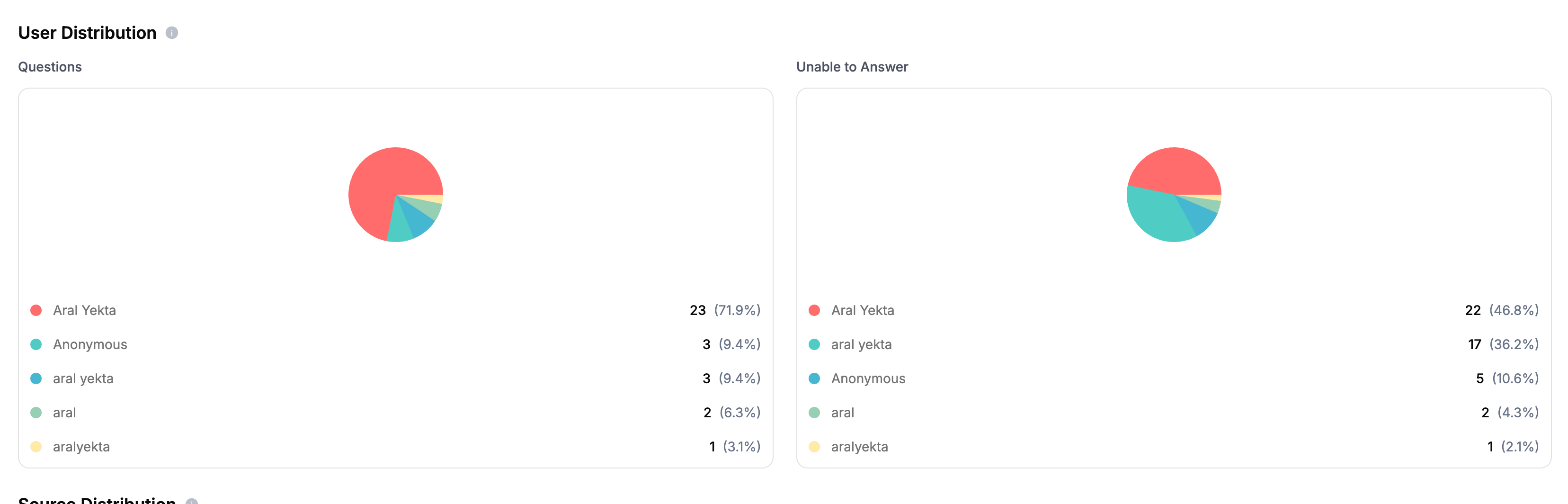The width and height of the screenshot is (1568, 504).
Task: Select the Questions chart label
Action: click(x=50, y=66)
